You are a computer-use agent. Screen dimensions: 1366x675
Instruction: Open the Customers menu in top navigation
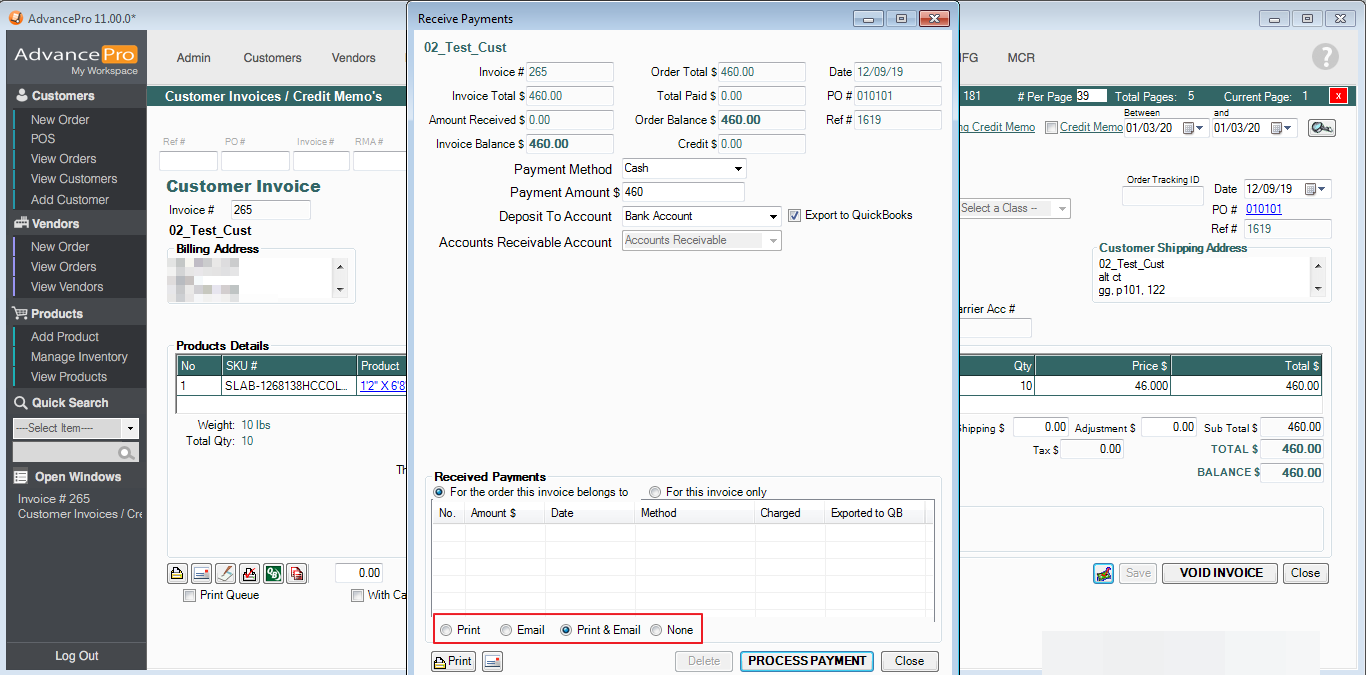272,58
